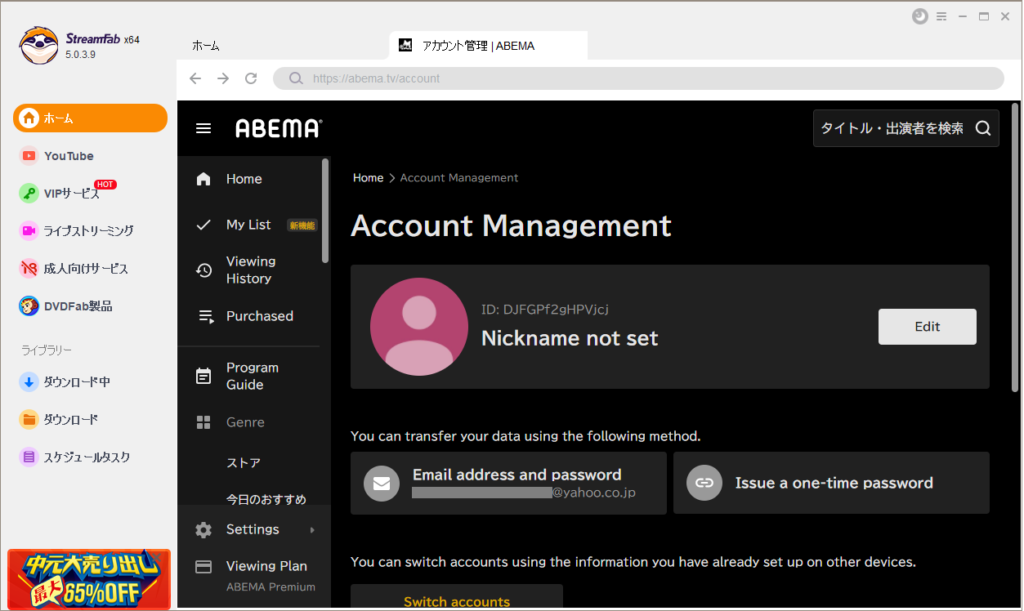This screenshot has width=1024, height=611.
Task: Go back with the browser back arrow
Action: pyautogui.click(x=195, y=78)
